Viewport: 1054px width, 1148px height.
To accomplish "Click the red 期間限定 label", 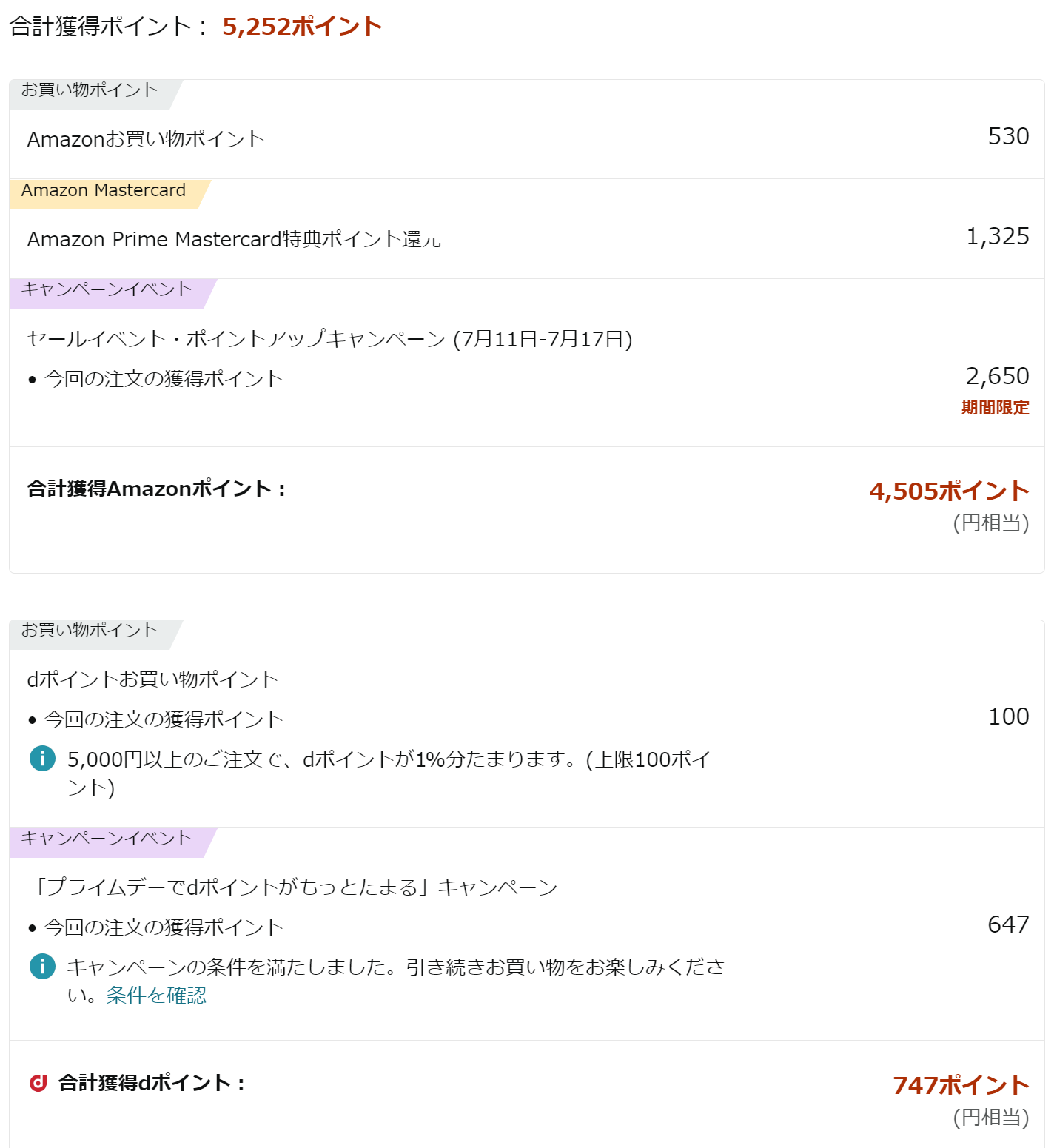I will click(995, 408).
